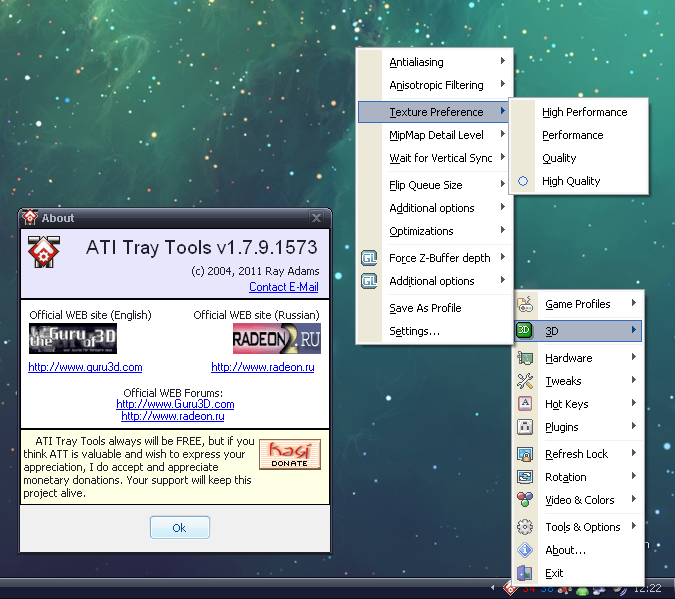Click the taskbar clock showing 12:22
The height and width of the screenshot is (599, 675).
[647, 589]
